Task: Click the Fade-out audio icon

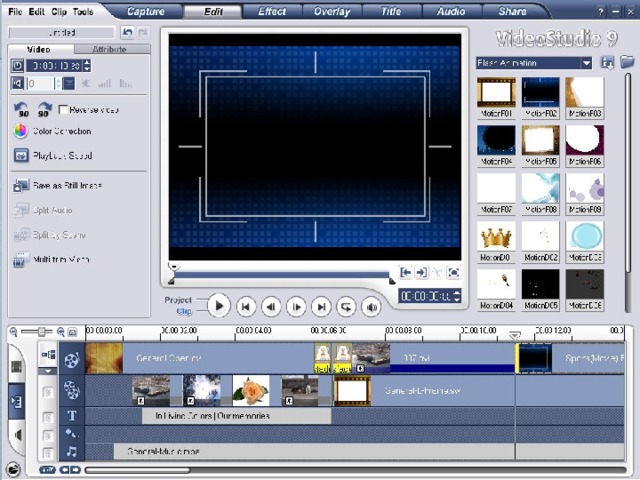Action: (x=126, y=83)
